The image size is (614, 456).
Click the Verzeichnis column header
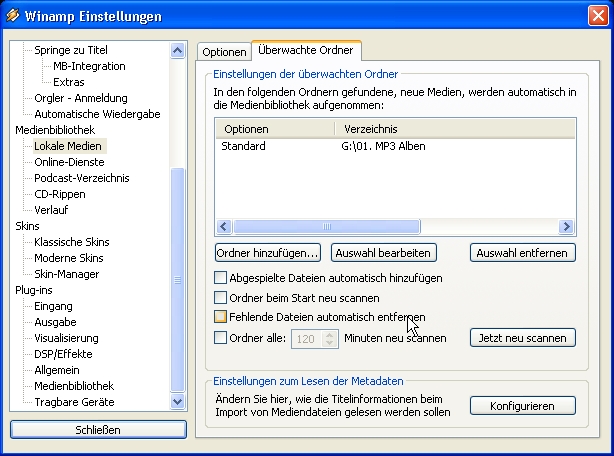pos(455,129)
